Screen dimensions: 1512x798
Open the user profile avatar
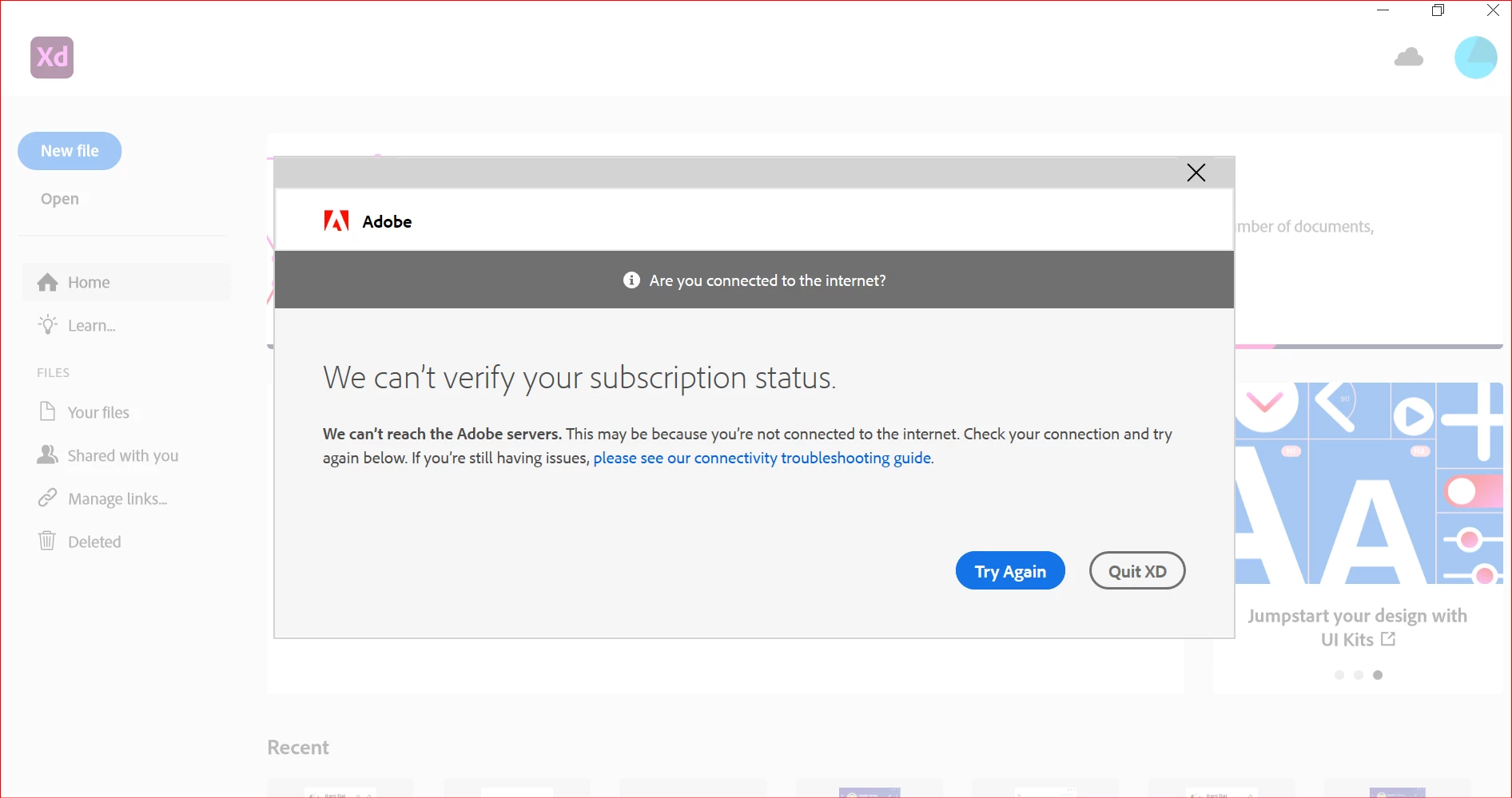[x=1475, y=58]
